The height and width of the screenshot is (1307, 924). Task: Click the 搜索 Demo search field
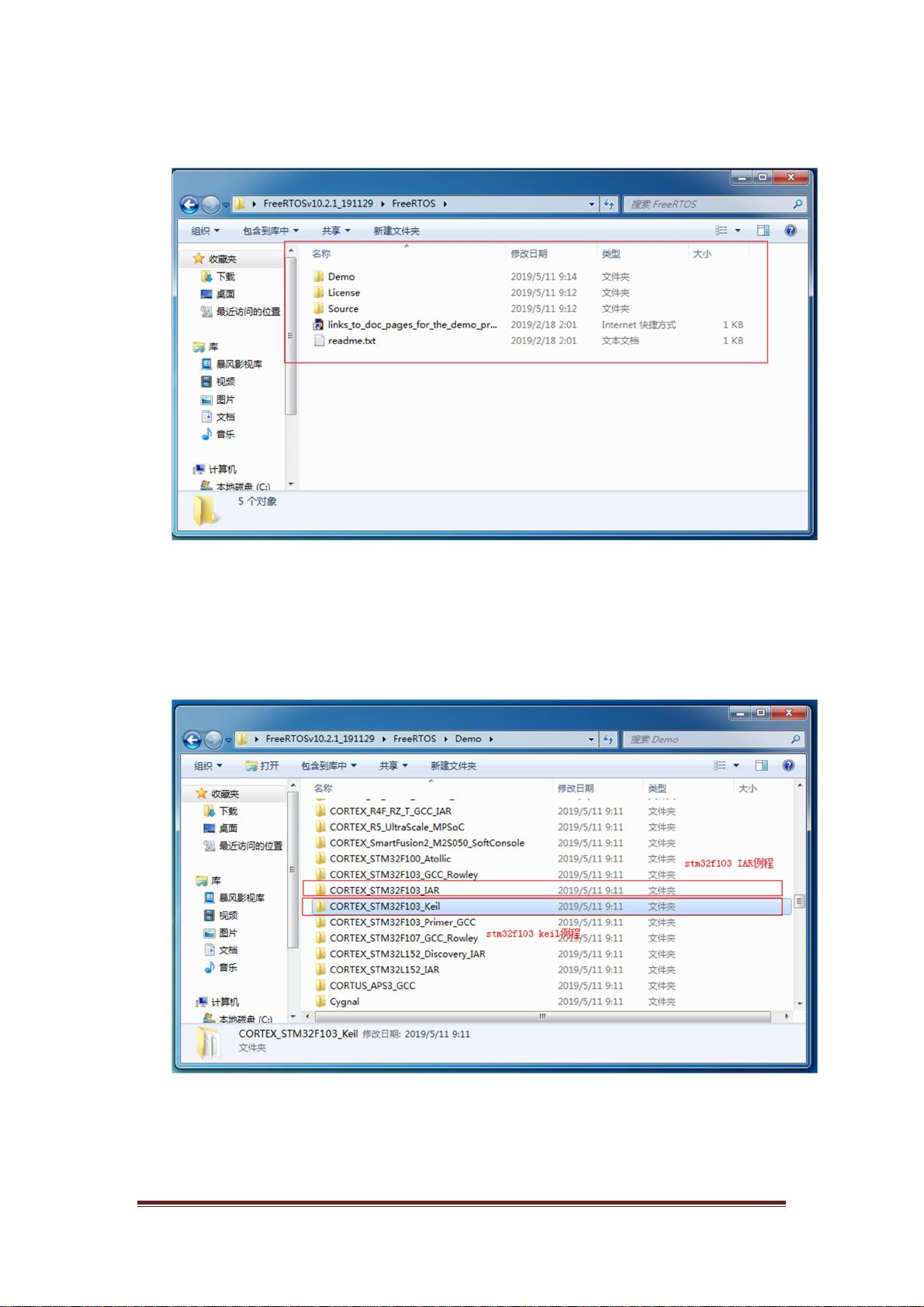(x=706, y=740)
